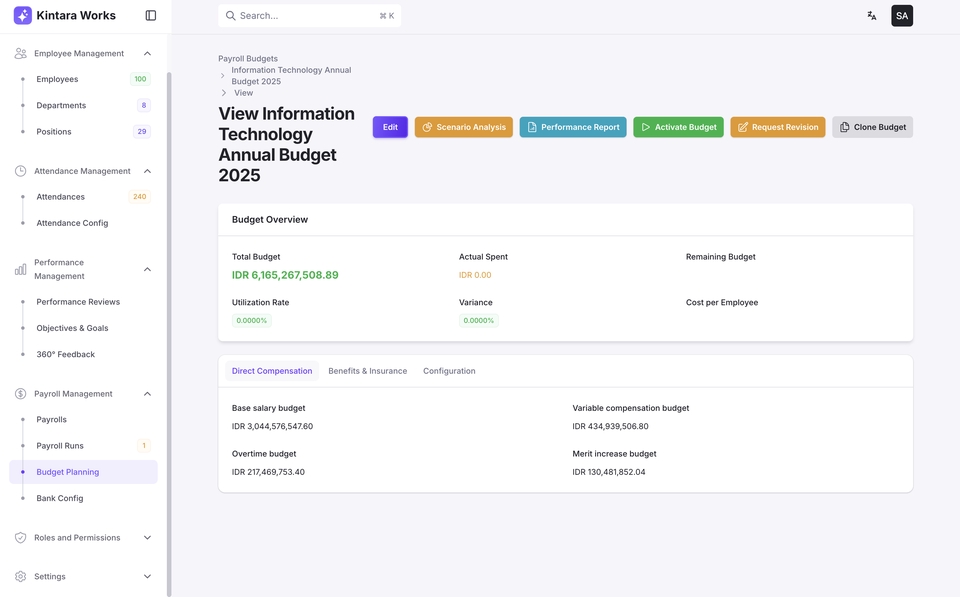Expand the Settings section
Viewport: 960px width, 597px height.
pos(147,576)
